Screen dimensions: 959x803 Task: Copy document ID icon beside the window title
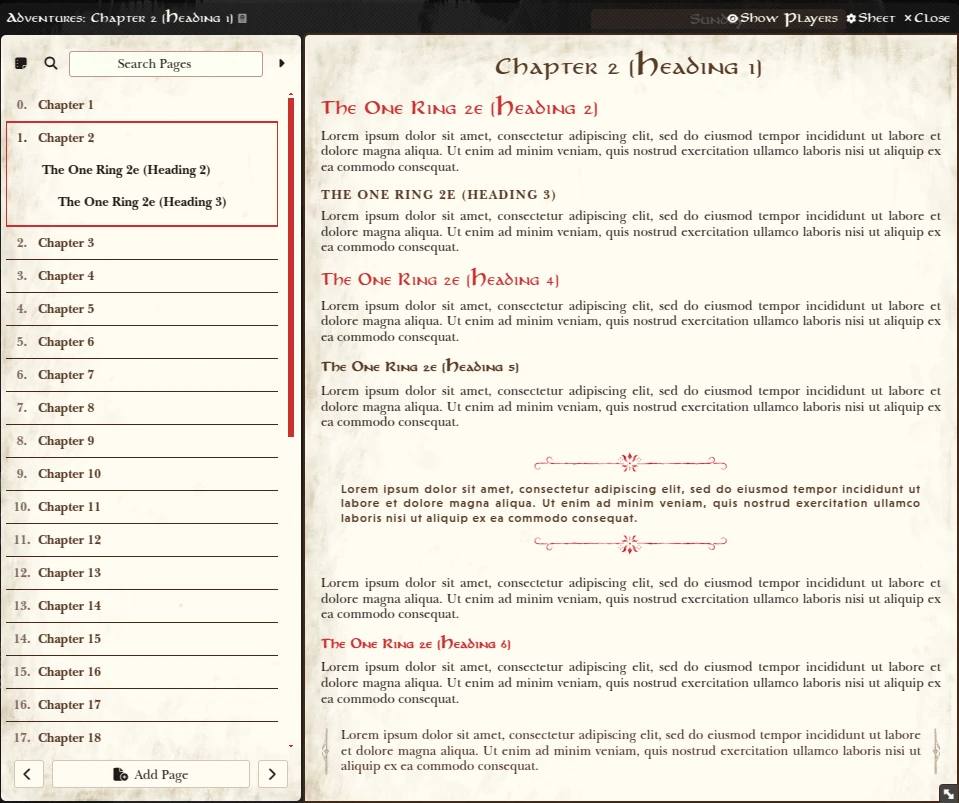coord(242,18)
